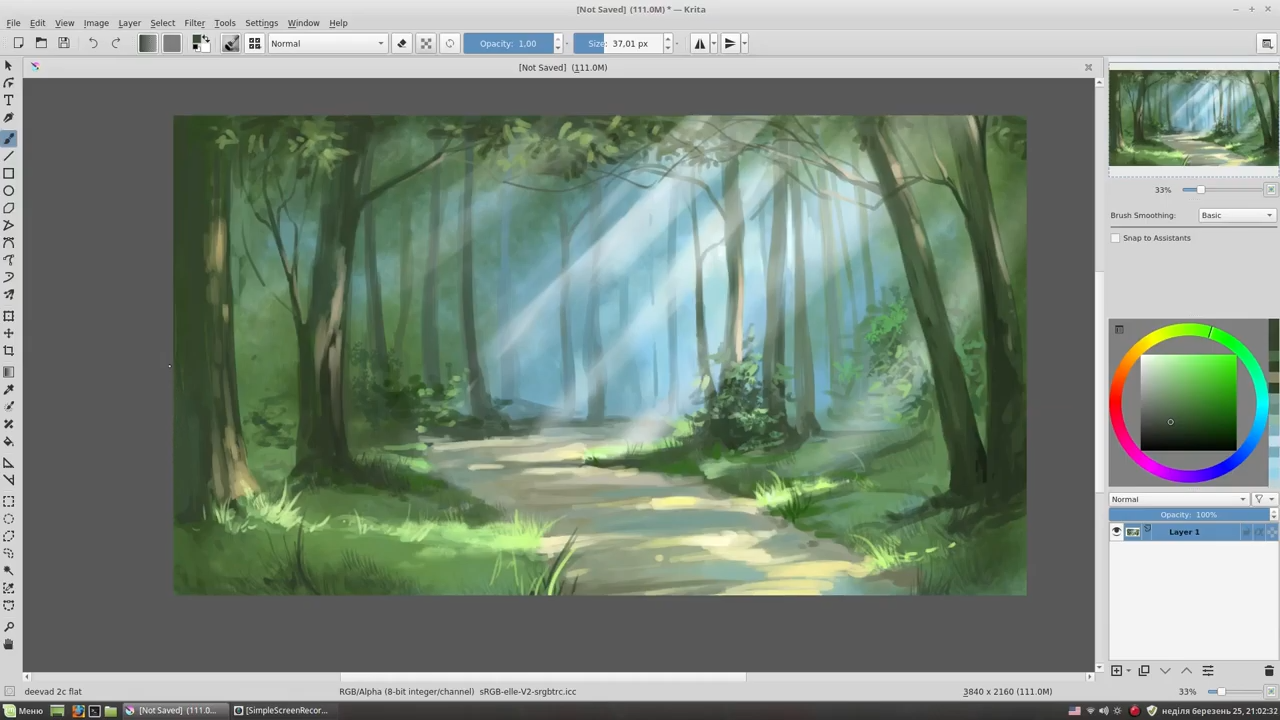Enable Snap to Assistants checkbox
Image resolution: width=1280 pixels, height=720 pixels.
point(1116,238)
